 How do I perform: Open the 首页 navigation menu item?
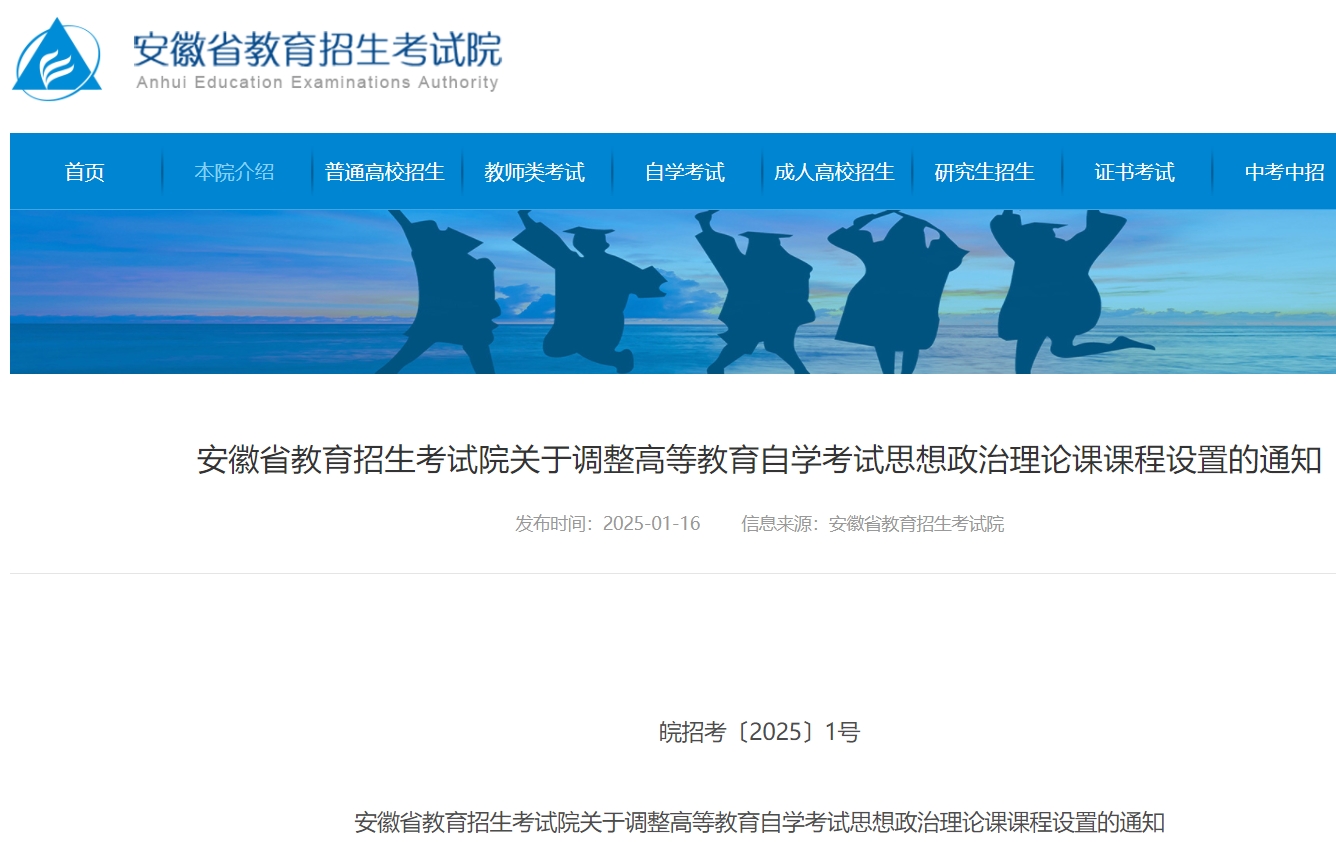click(85, 171)
